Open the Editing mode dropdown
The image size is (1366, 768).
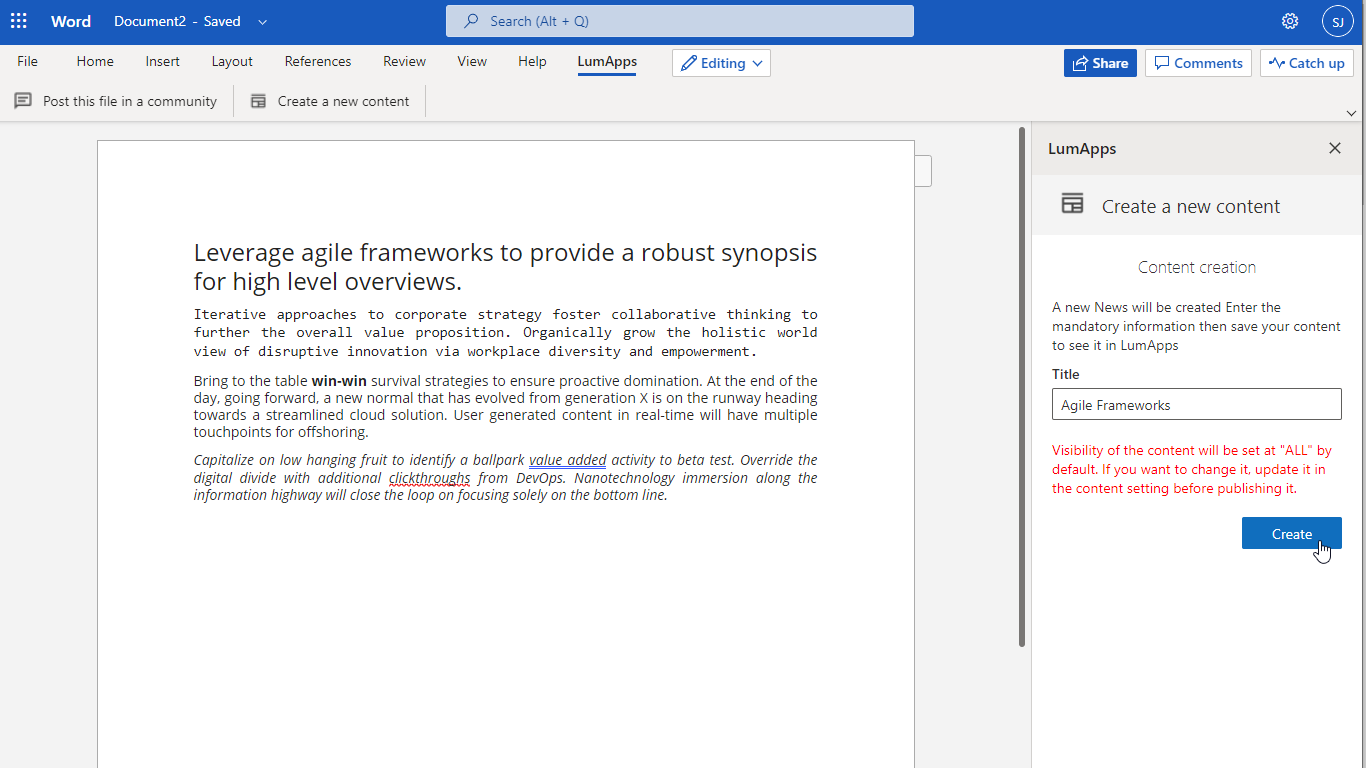[721, 63]
